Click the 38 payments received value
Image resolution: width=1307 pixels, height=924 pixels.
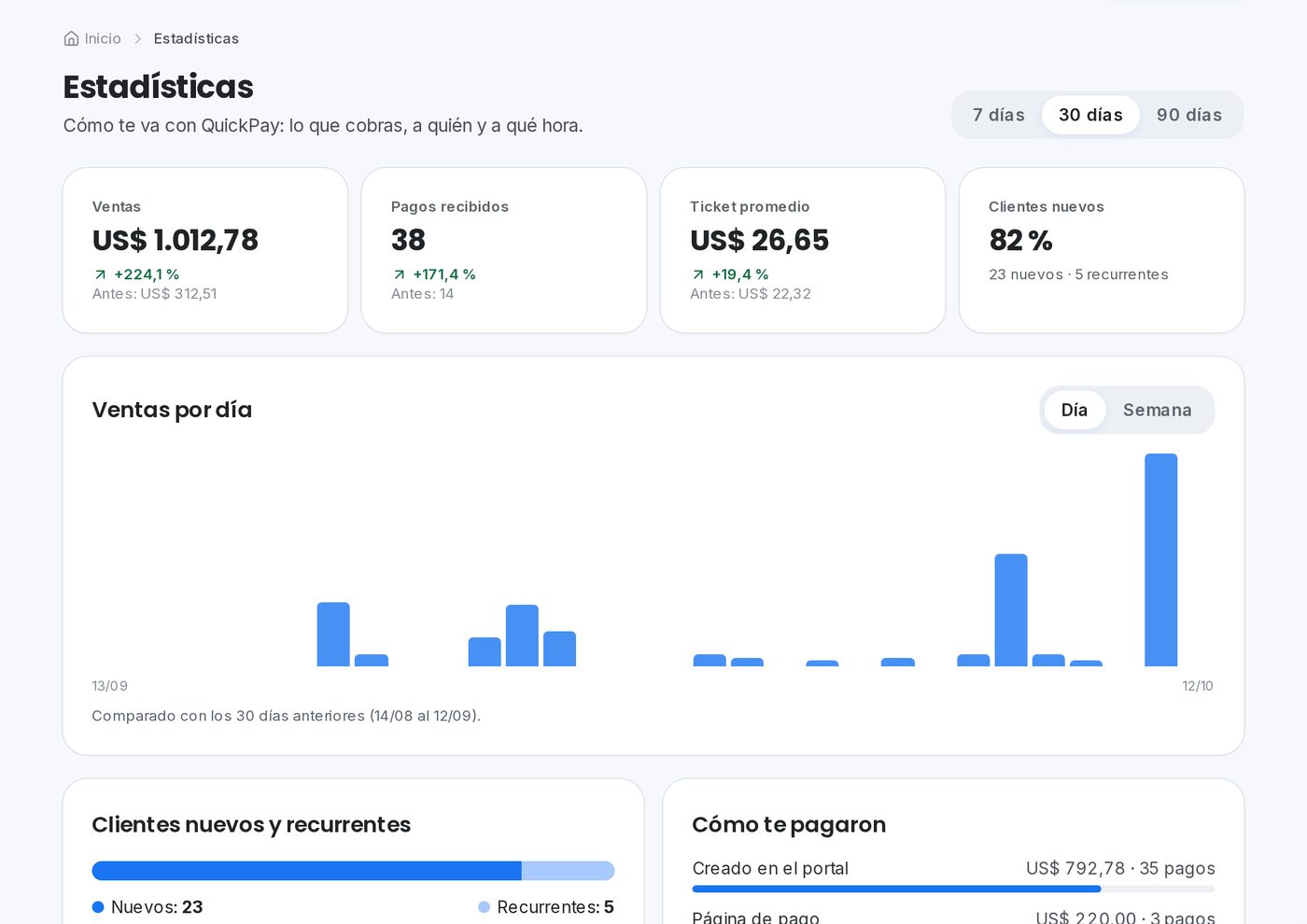click(x=408, y=240)
